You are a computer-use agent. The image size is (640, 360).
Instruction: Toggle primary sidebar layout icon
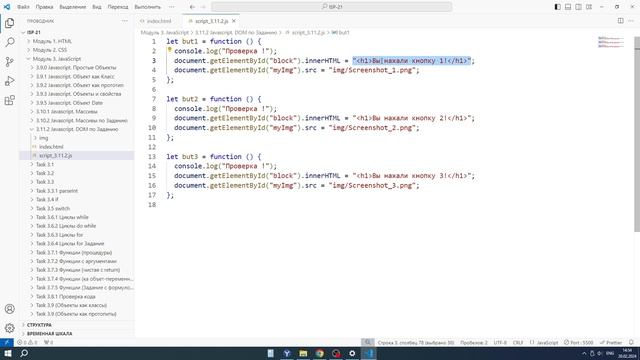tap(558, 7)
